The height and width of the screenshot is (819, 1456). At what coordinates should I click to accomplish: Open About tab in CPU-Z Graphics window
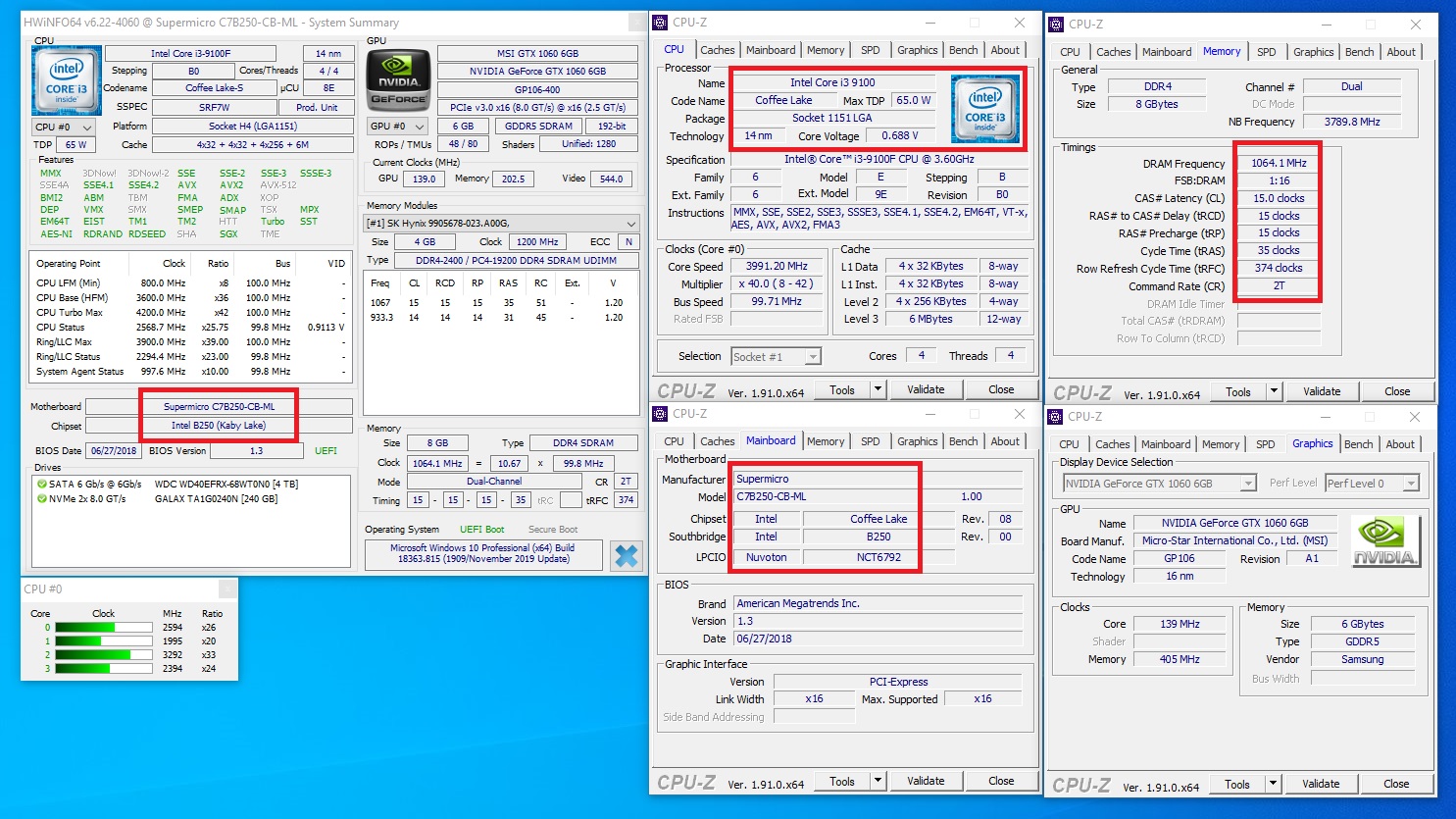1400,444
